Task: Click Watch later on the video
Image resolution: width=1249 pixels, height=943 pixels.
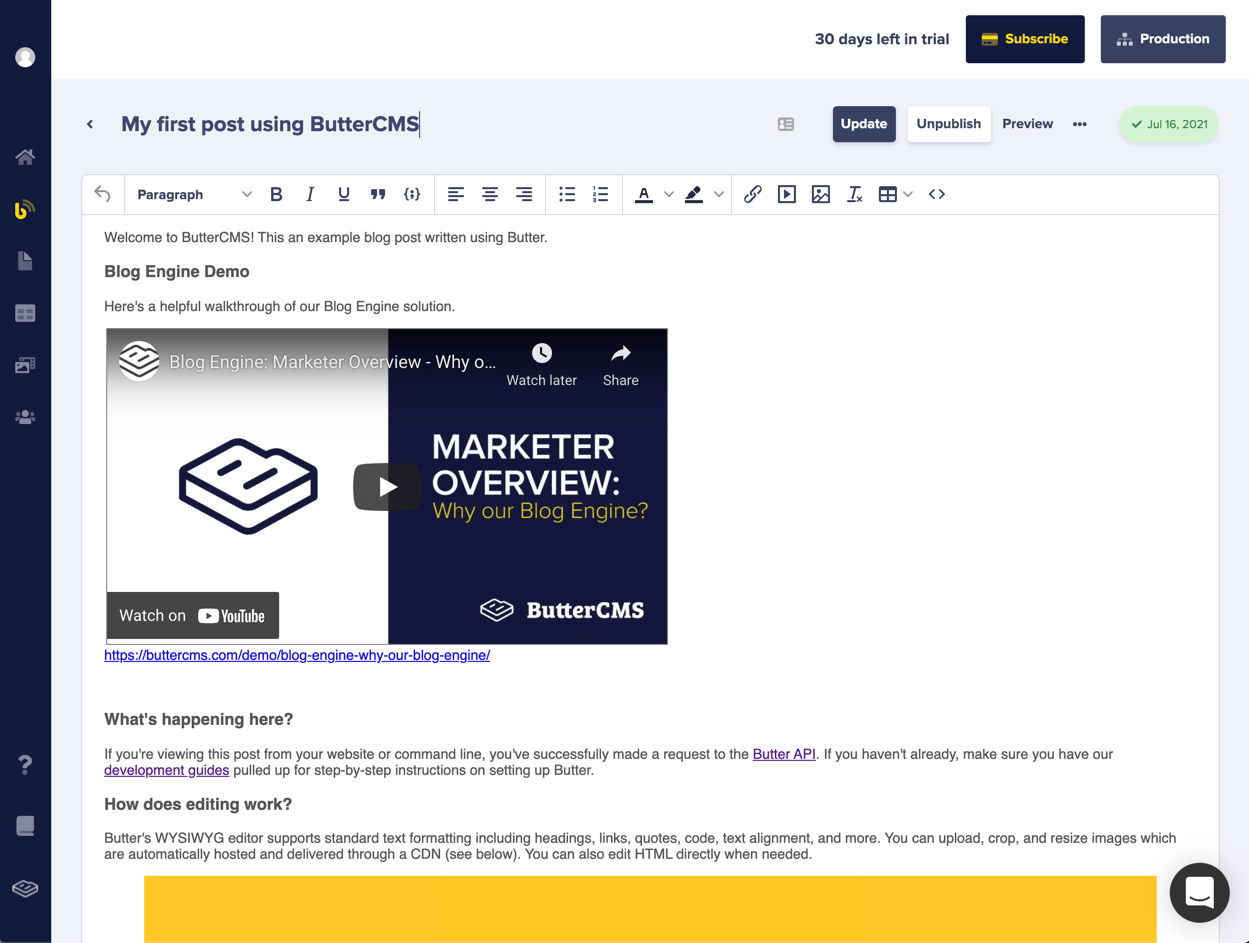Action: [x=541, y=365]
